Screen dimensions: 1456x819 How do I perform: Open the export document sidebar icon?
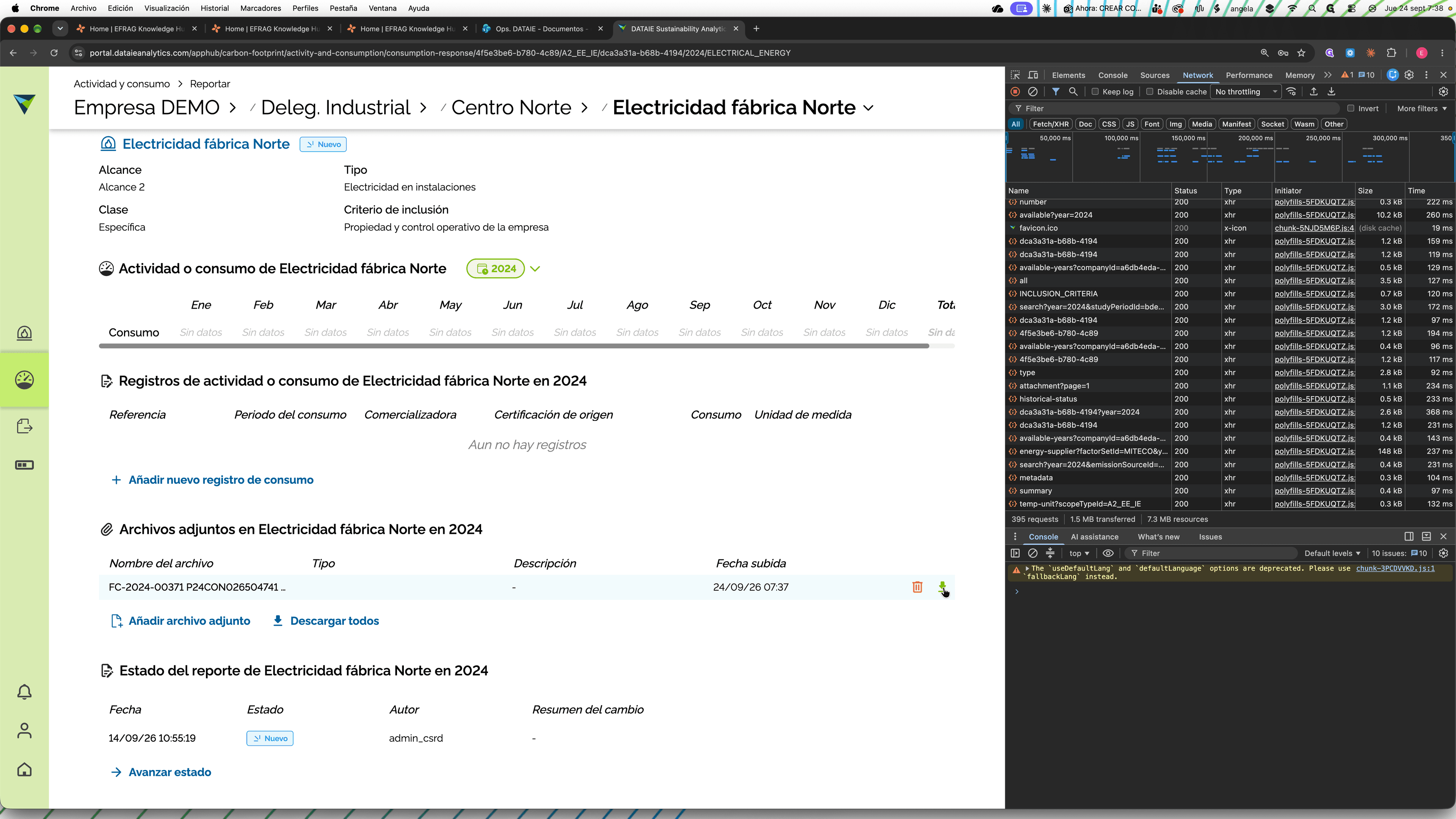(24, 426)
